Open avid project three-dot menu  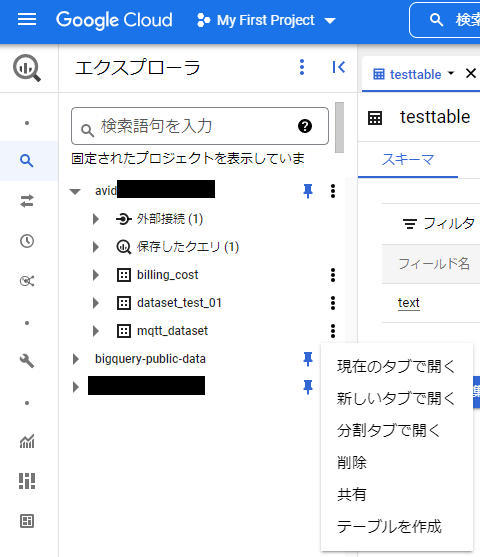[x=333, y=191]
